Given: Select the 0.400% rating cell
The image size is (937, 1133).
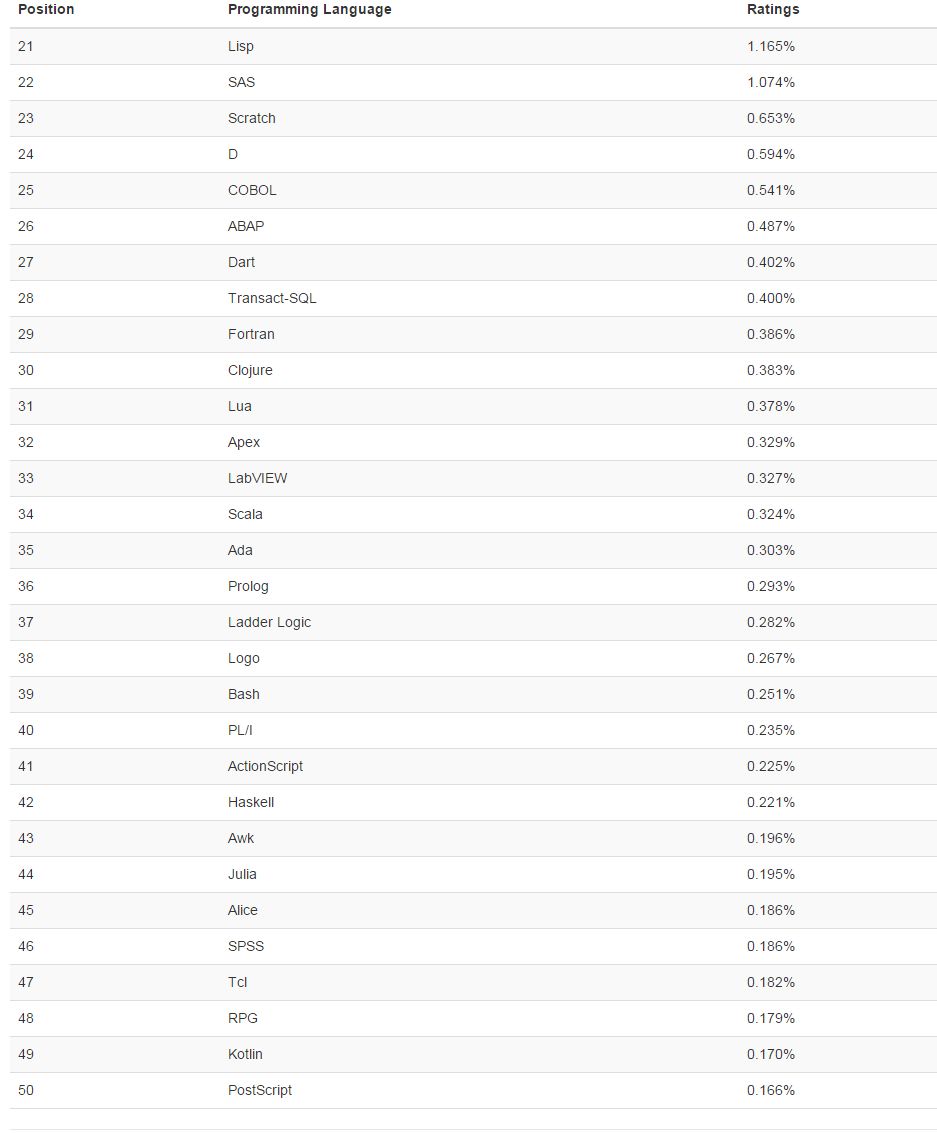Looking at the screenshot, I should [771, 298].
